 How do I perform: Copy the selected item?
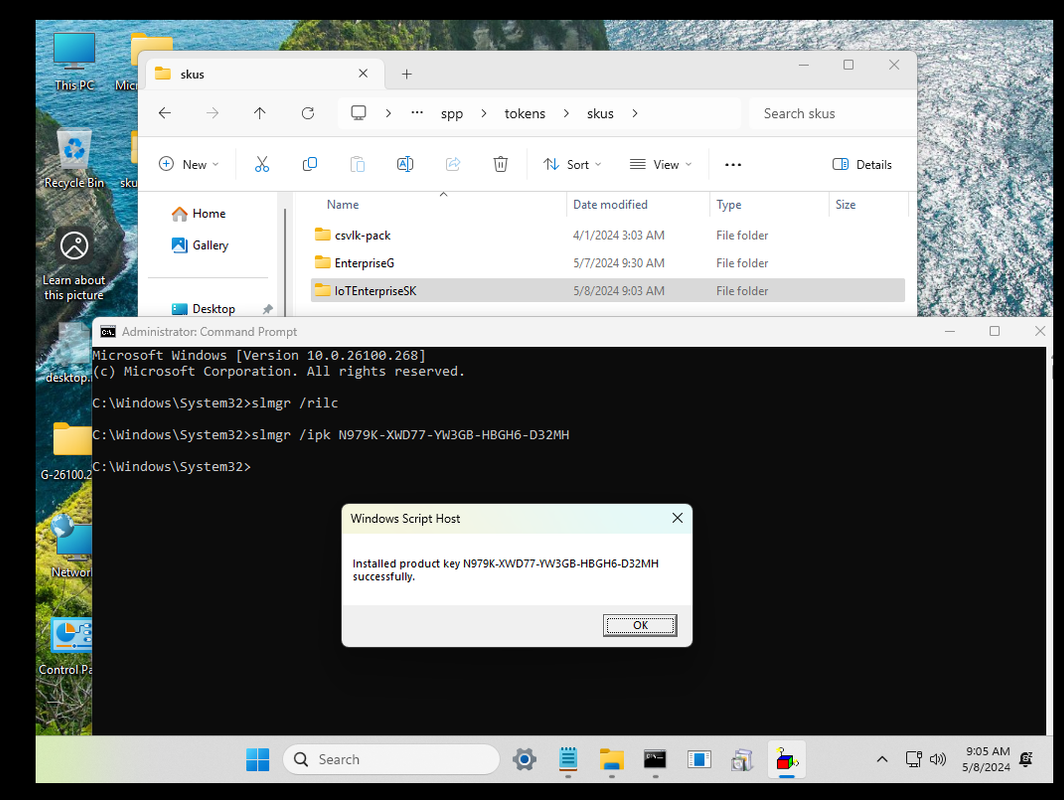tap(309, 164)
